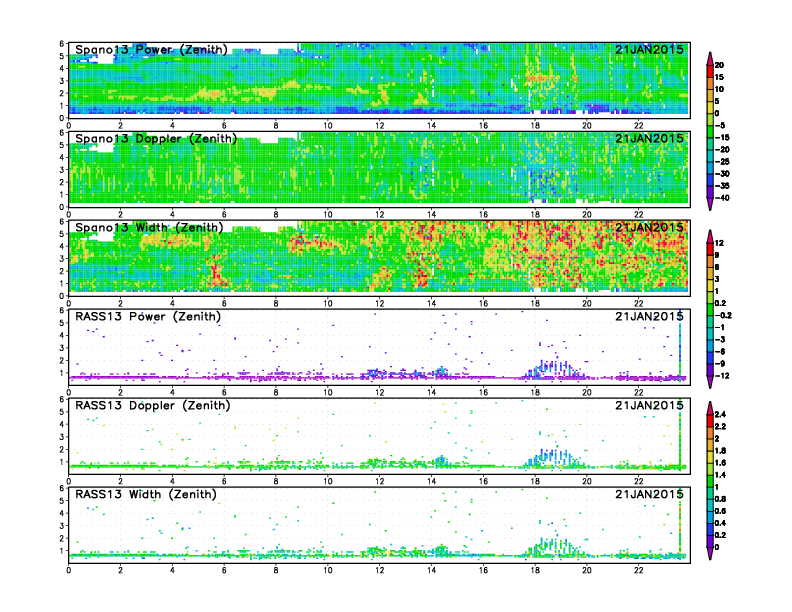Click the "RASS13 Doppler (Zenith)" panel title
Viewport: 792px width, 612px height.
pos(153,405)
